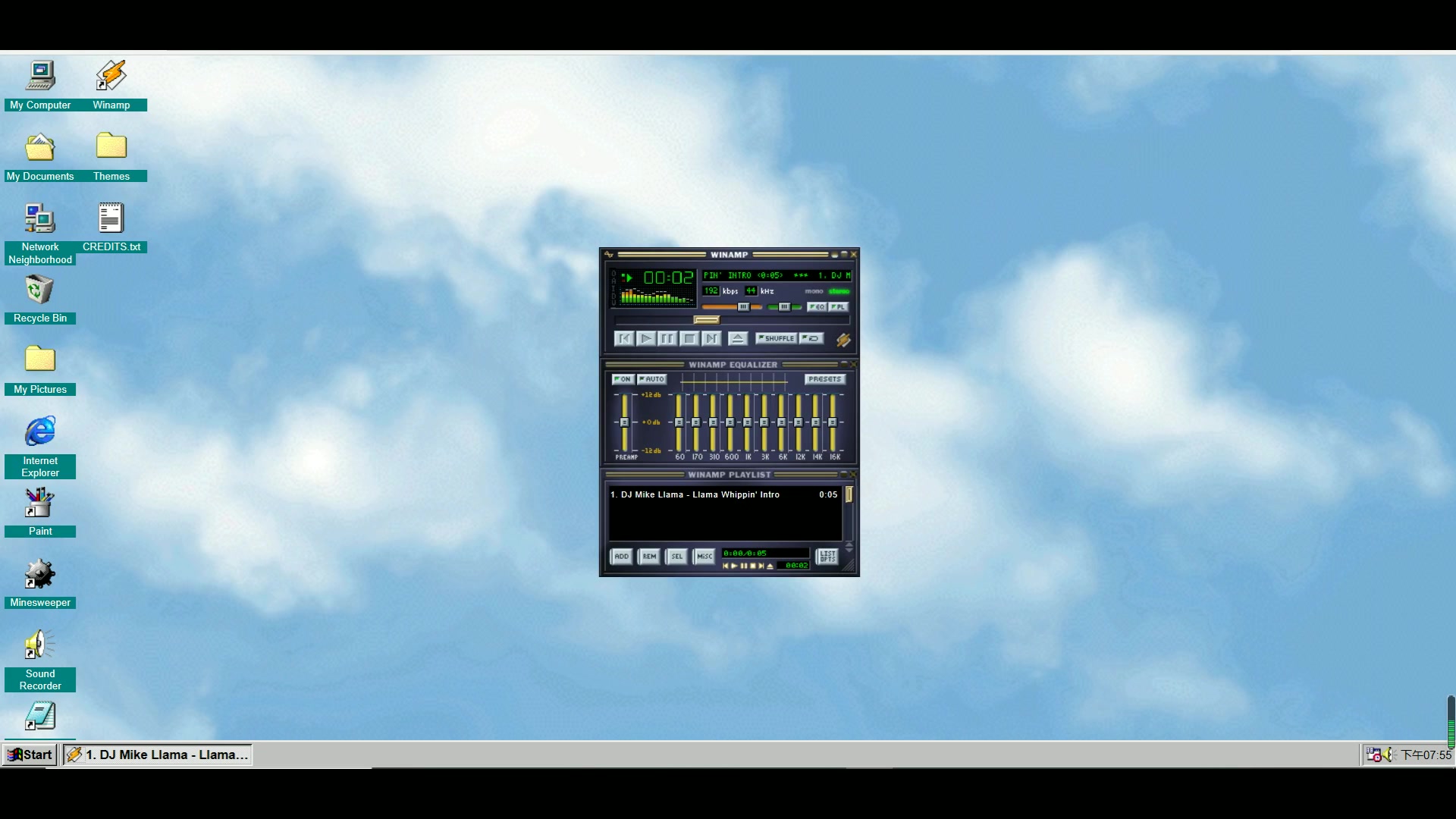Click the 170 Hz equalizer band slider
This screenshot has width=1456, height=819.
[x=696, y=422]
